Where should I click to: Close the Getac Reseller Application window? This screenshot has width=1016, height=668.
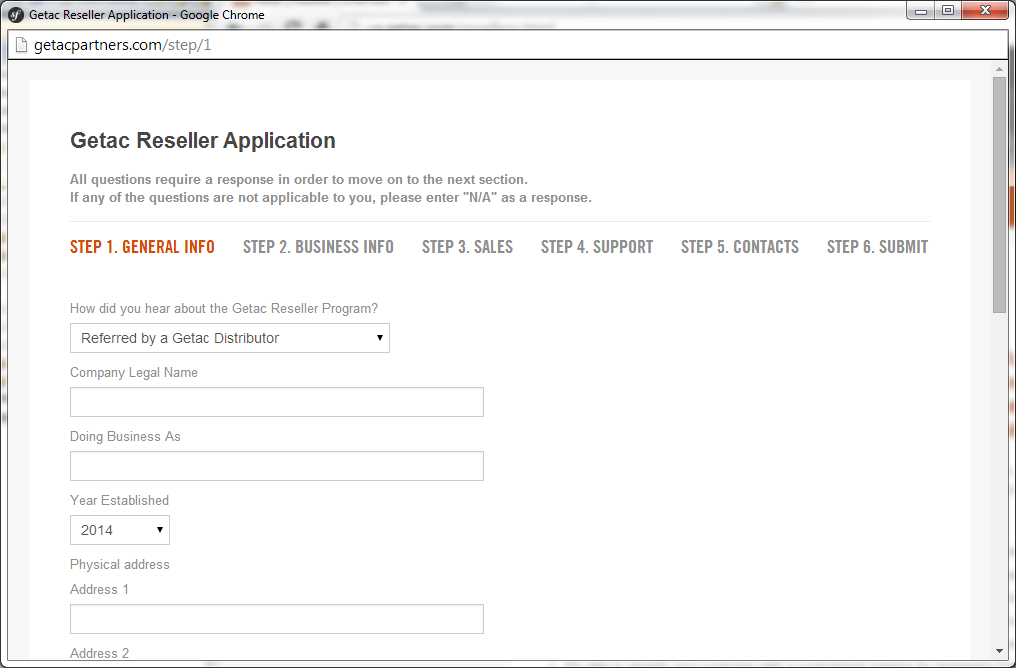tap(985, 10)
